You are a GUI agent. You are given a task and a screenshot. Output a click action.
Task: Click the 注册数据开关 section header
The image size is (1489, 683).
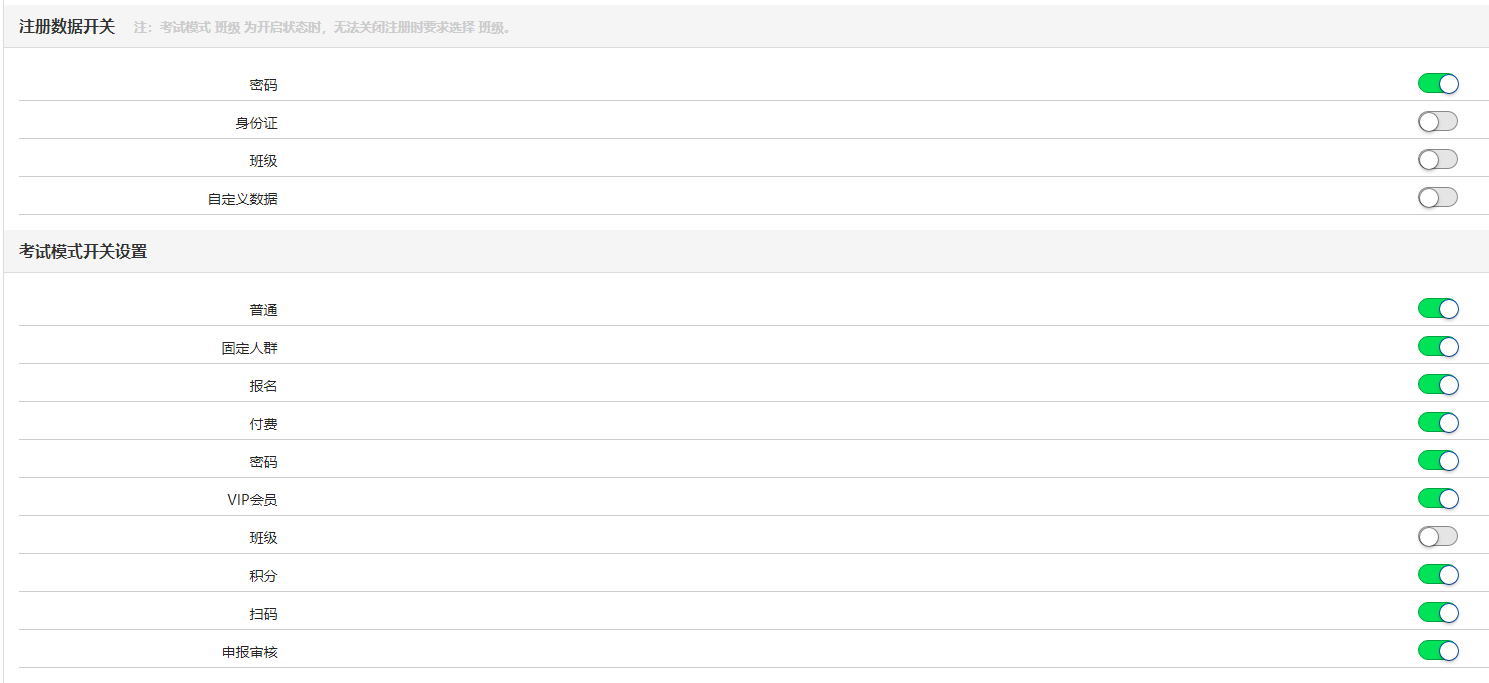click(67, 27)
